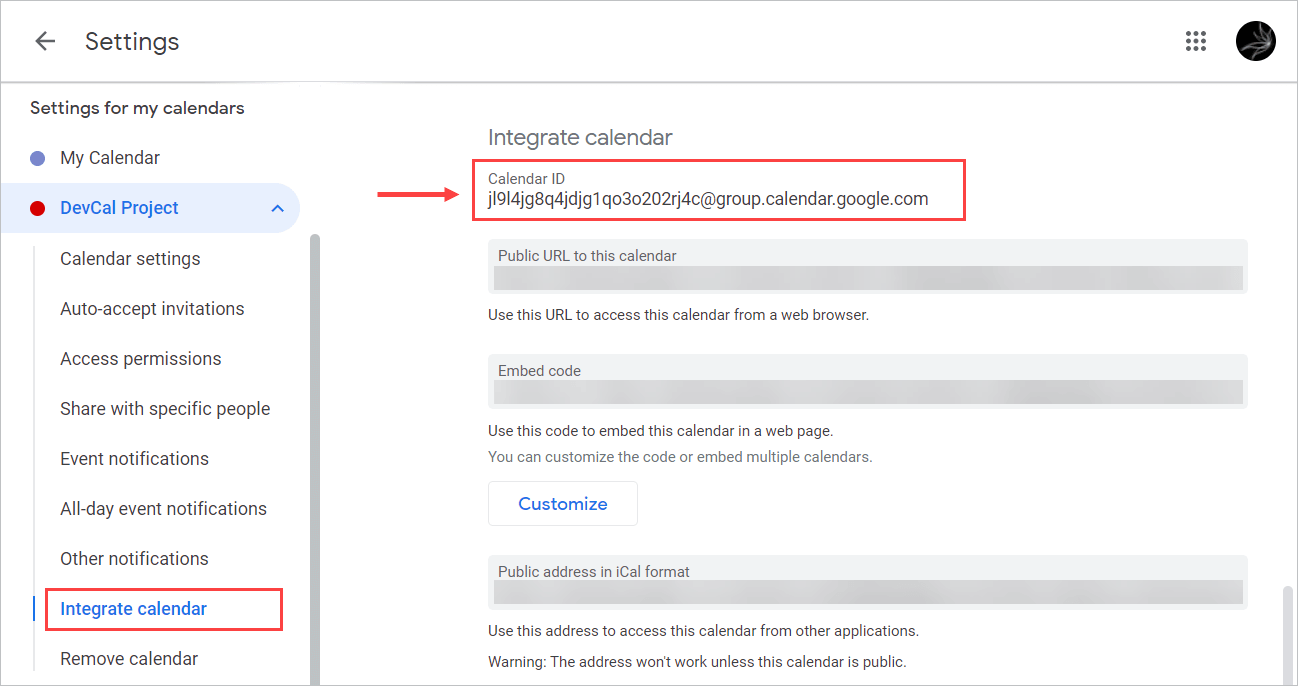Open the account profile avatar
Screen dimensions: 1298x686
pos(1256,41)
